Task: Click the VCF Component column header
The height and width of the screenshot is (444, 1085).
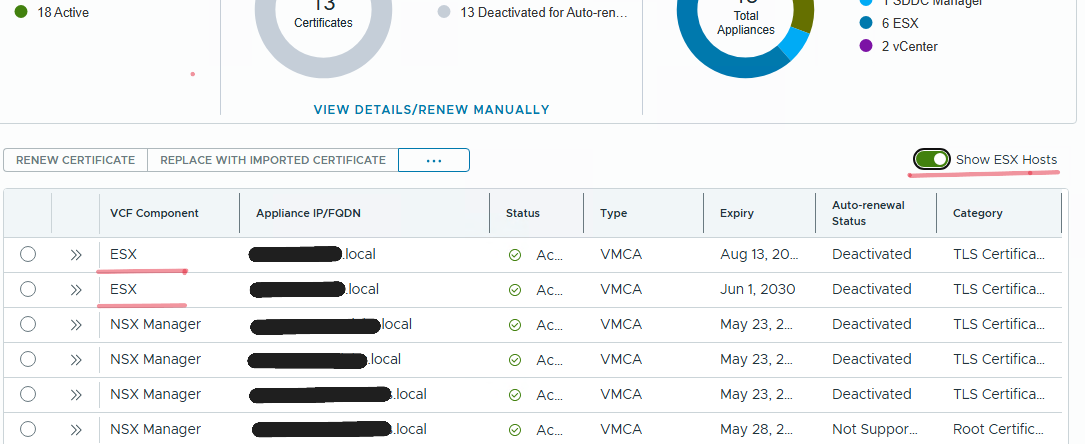Action: tap(154, 213)
